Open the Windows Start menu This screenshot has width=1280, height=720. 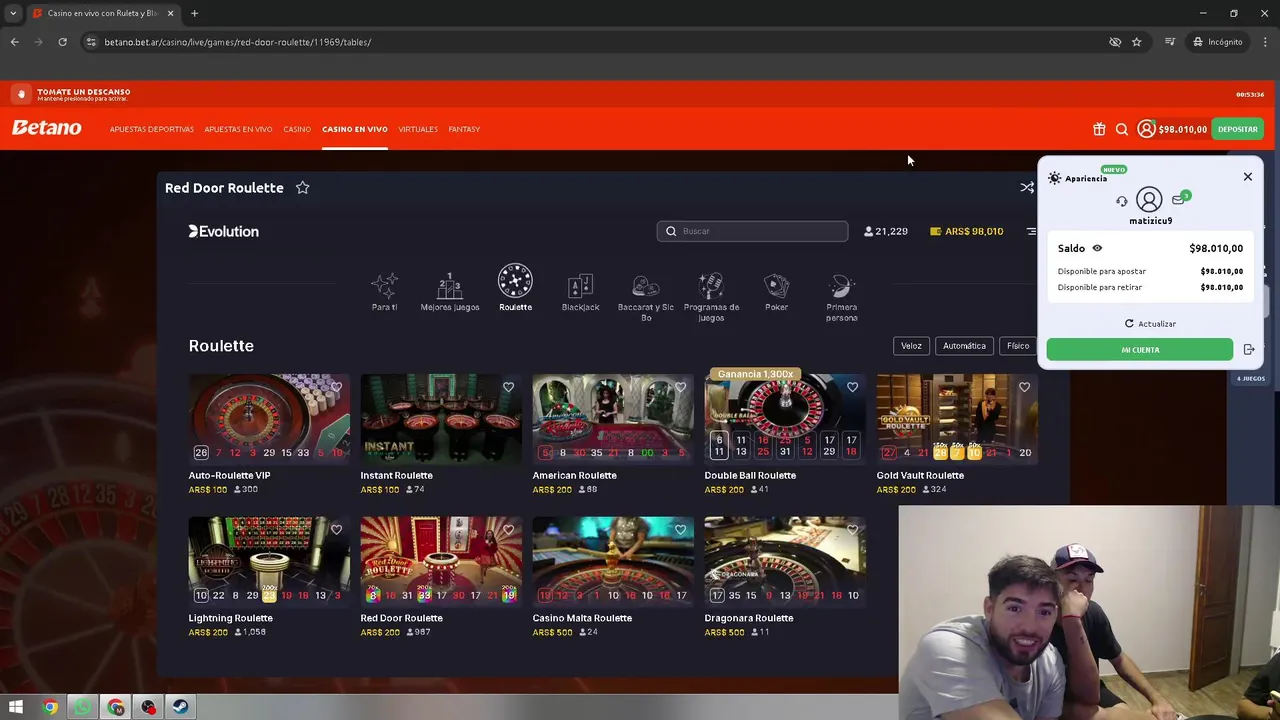click(x=16, y=707)
